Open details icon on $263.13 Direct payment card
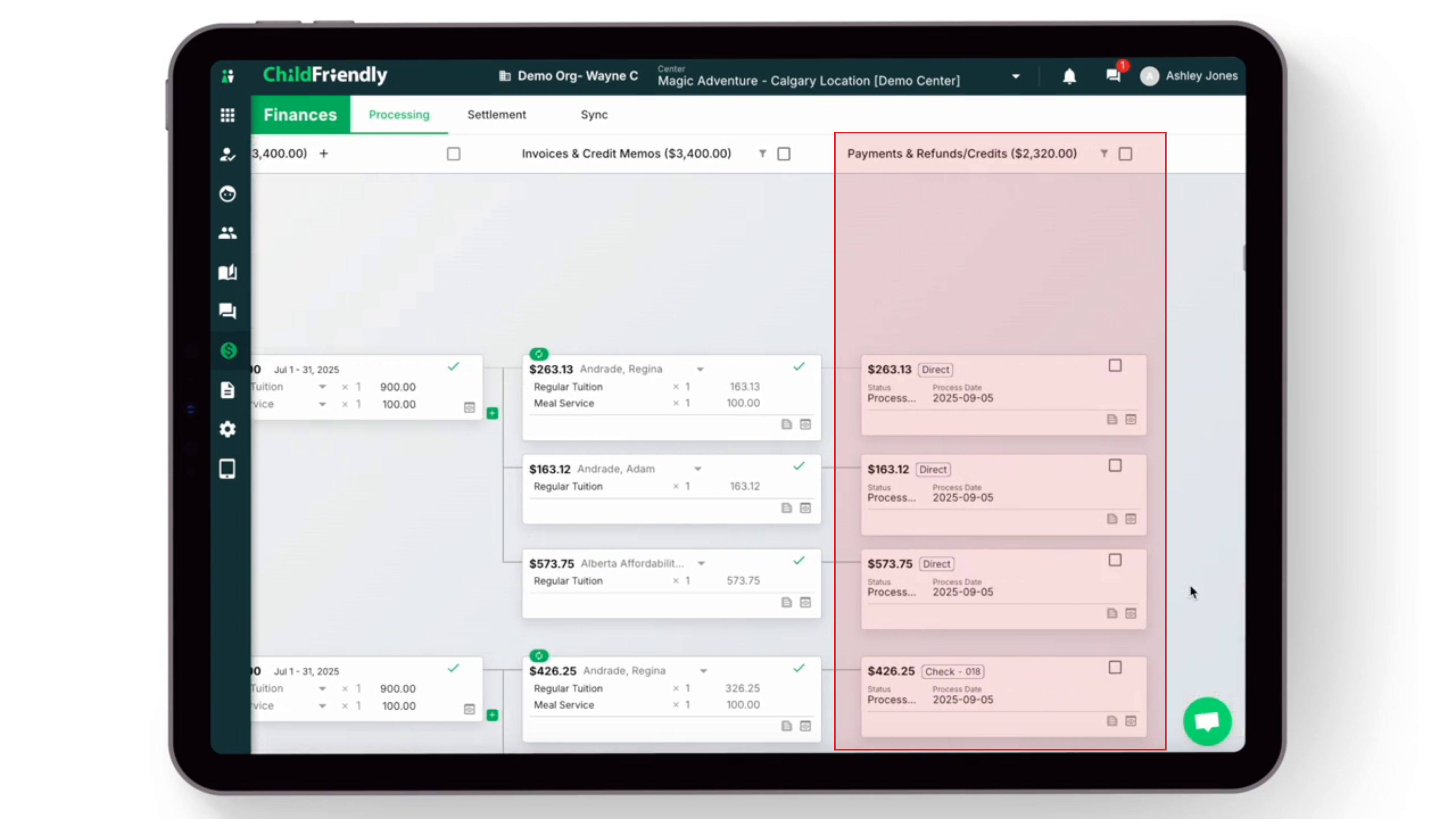1456x819 pixels. 1131,419
